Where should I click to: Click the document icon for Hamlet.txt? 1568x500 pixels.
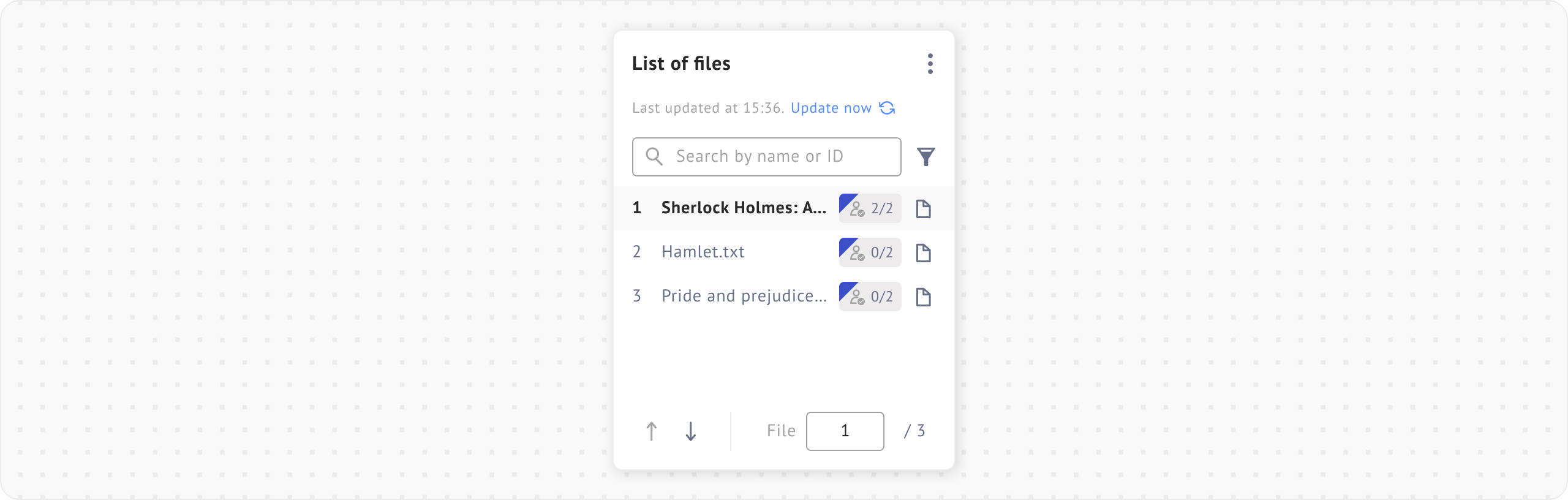coord(923,253)
